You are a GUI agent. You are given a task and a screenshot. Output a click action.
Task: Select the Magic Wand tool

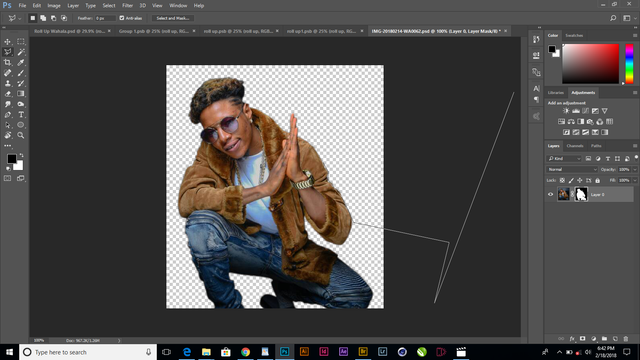pos(21,52)
